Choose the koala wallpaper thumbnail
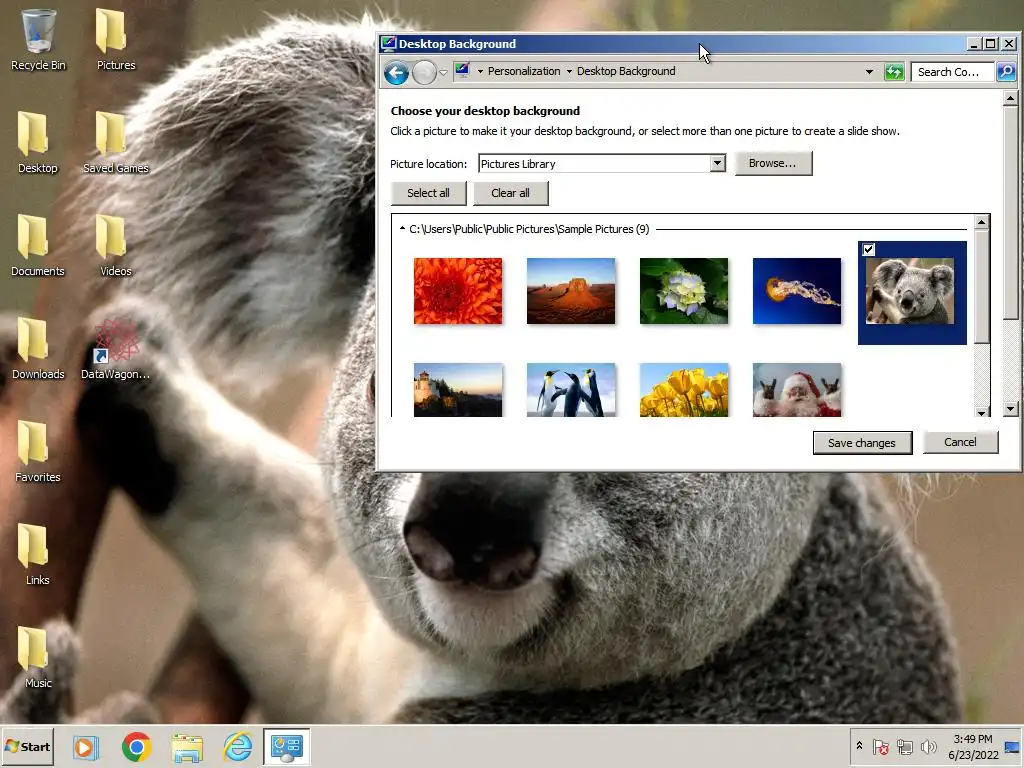Screen dimensions: 1024x768 coord(910,291)
